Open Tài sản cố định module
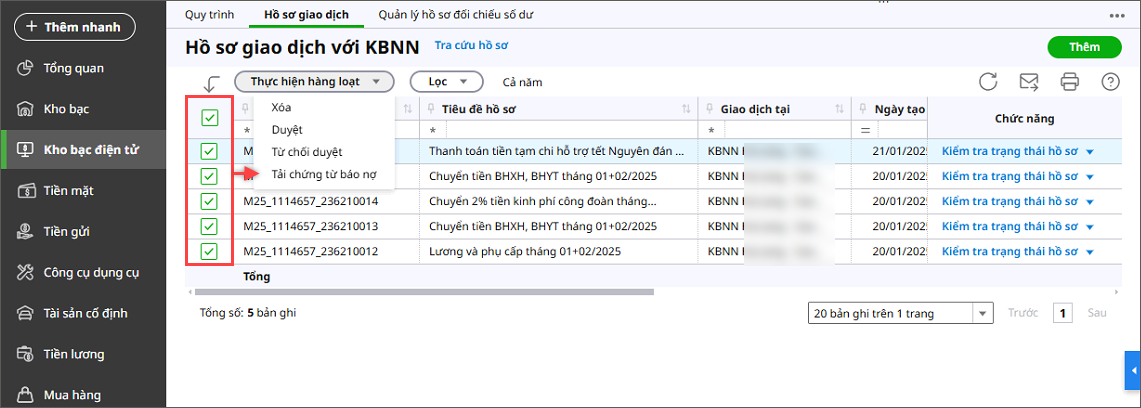Image resolution: width=1141 pixels, height=408 pixels. pos(87,313)
